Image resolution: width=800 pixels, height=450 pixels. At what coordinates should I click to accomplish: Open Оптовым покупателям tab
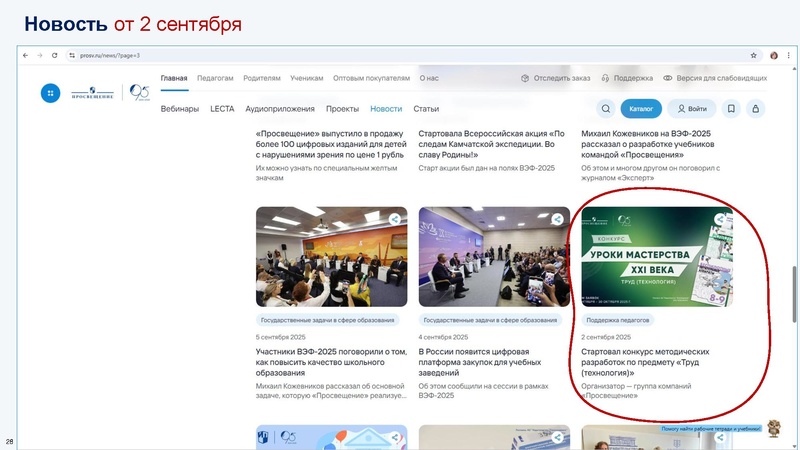[371, 78]
